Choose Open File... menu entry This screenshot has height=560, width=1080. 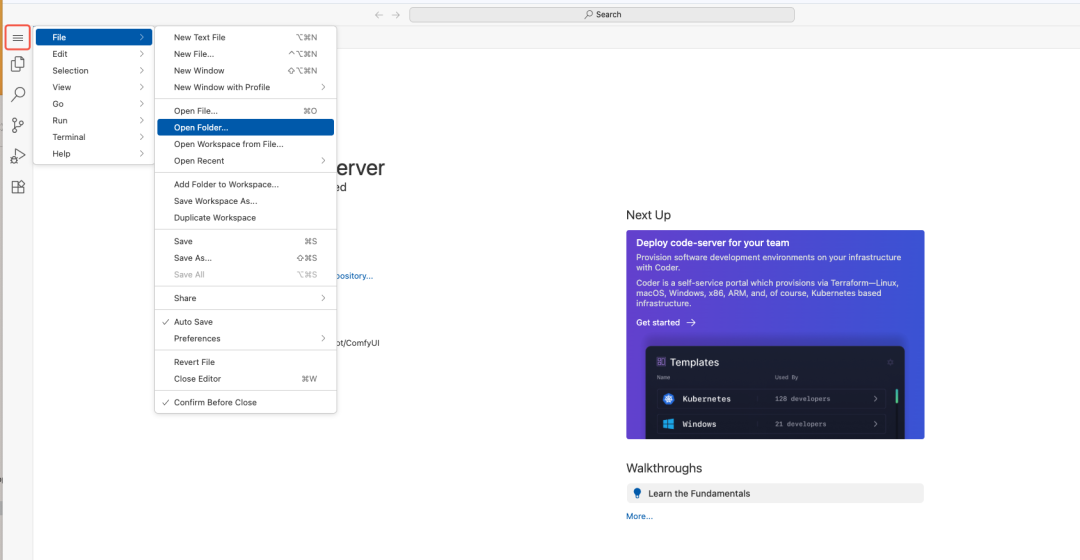[x=245, y=111]
